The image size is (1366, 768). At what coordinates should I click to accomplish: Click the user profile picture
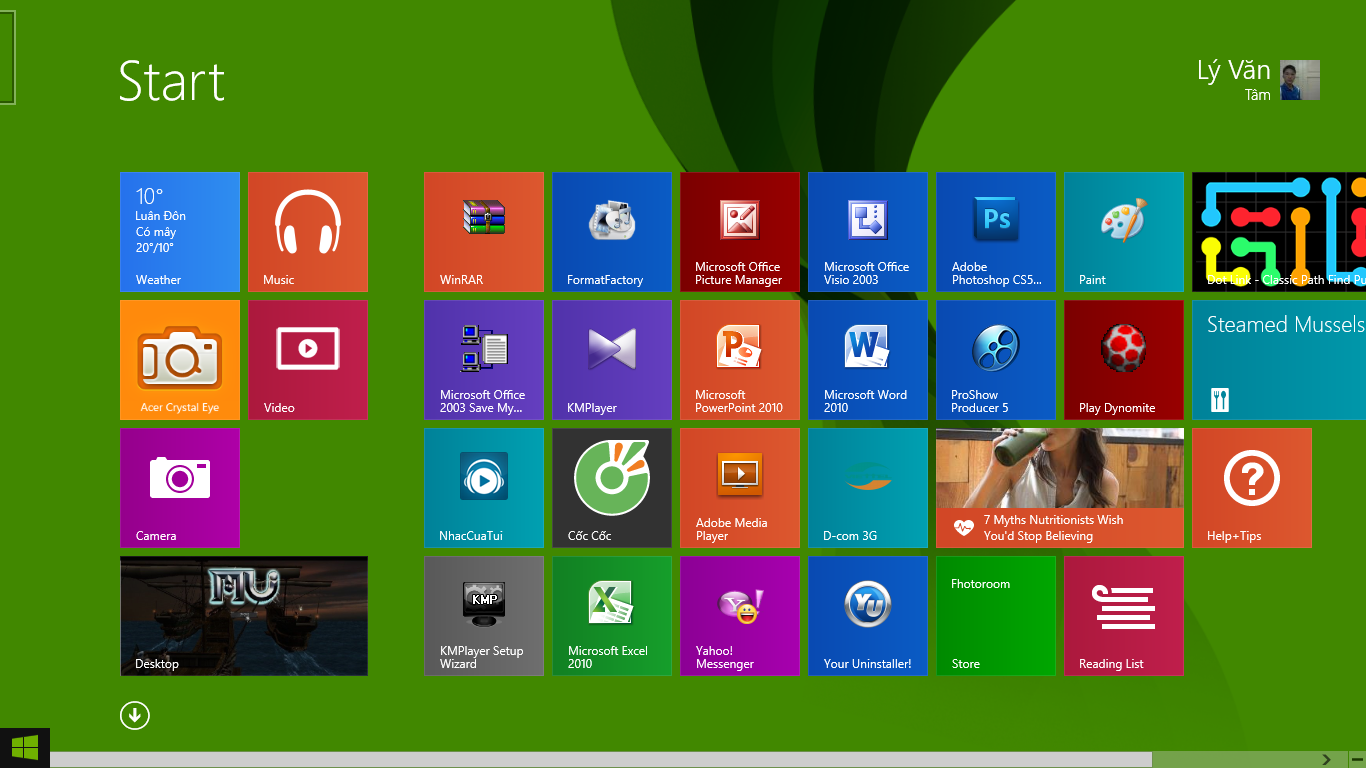(1300, 80)
